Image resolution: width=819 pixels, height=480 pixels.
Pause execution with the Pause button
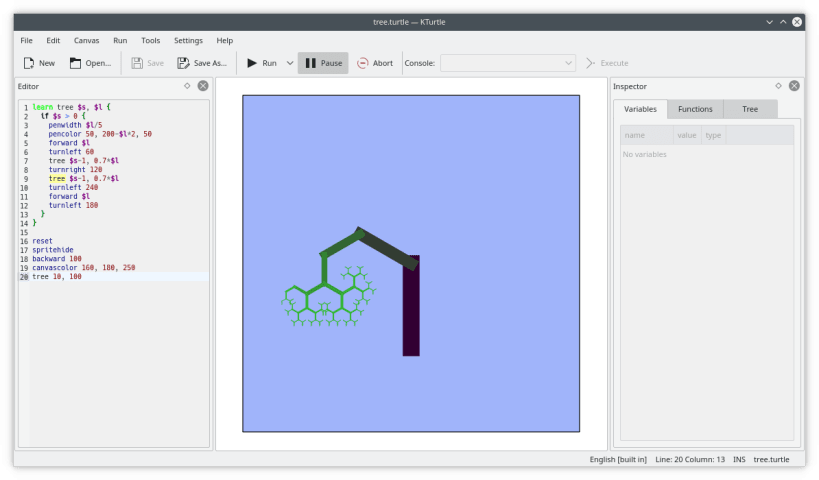(323, 63)
